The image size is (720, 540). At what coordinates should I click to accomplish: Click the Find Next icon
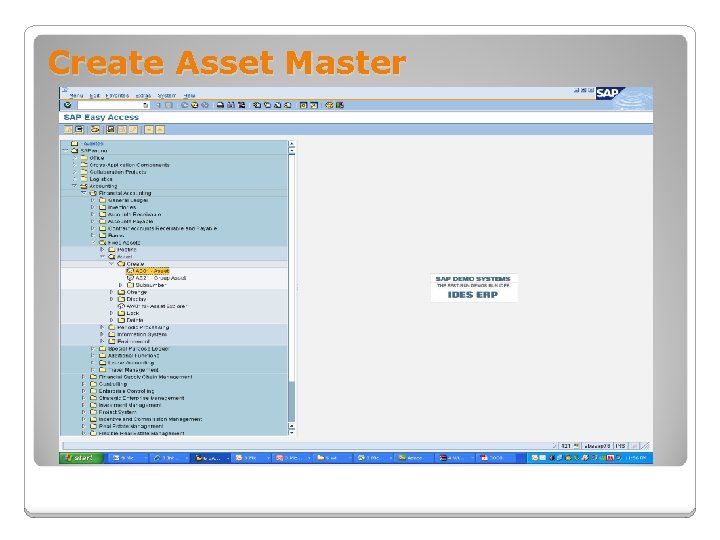(242, 105)
